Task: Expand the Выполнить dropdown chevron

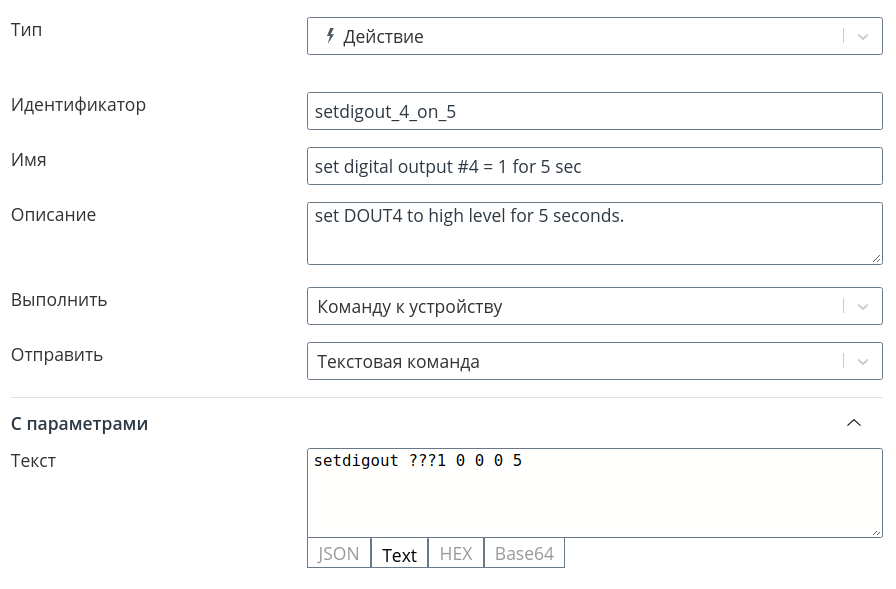Action: click(863, 307)
